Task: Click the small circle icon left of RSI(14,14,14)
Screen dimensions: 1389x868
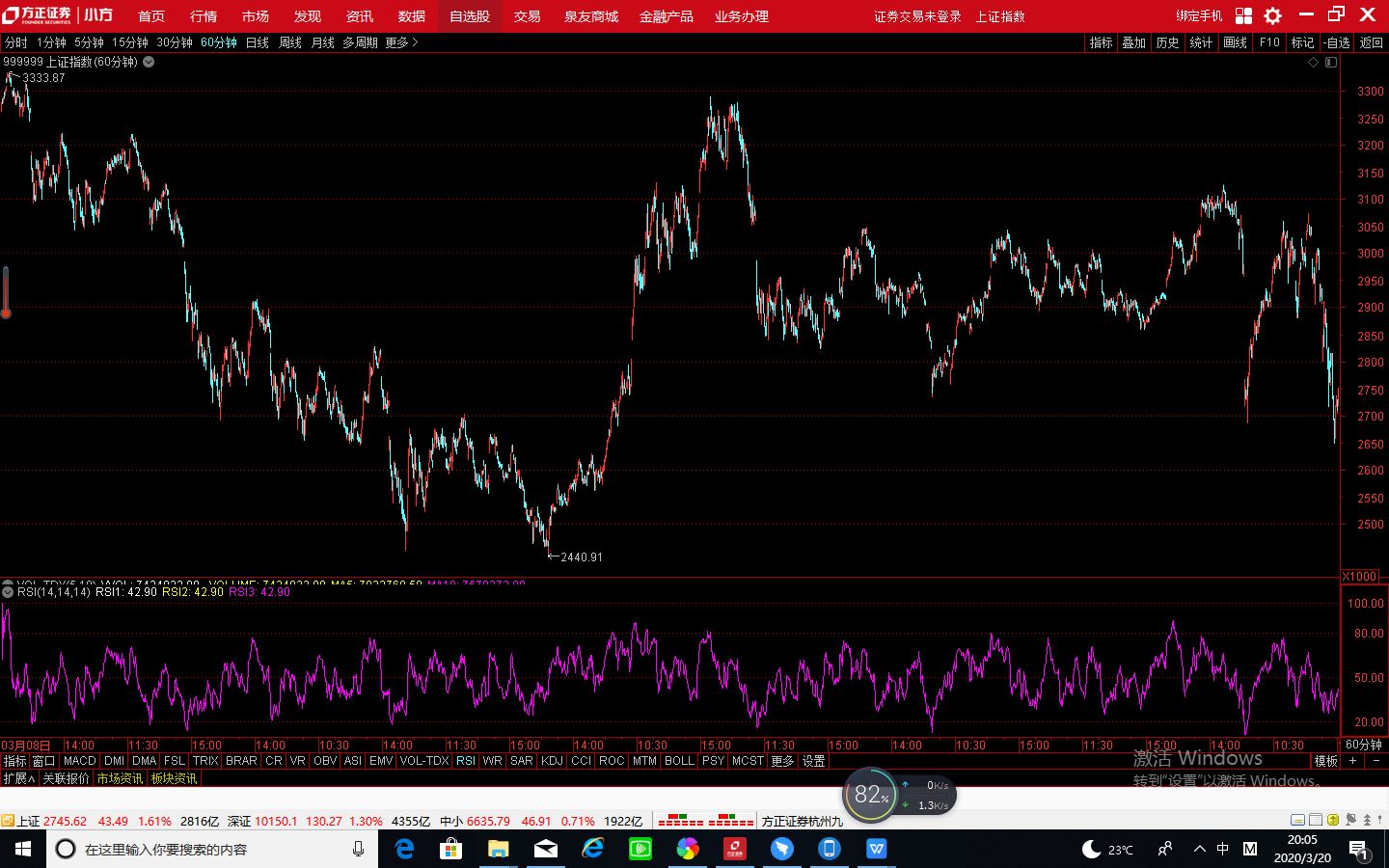Action: point(8,592)
